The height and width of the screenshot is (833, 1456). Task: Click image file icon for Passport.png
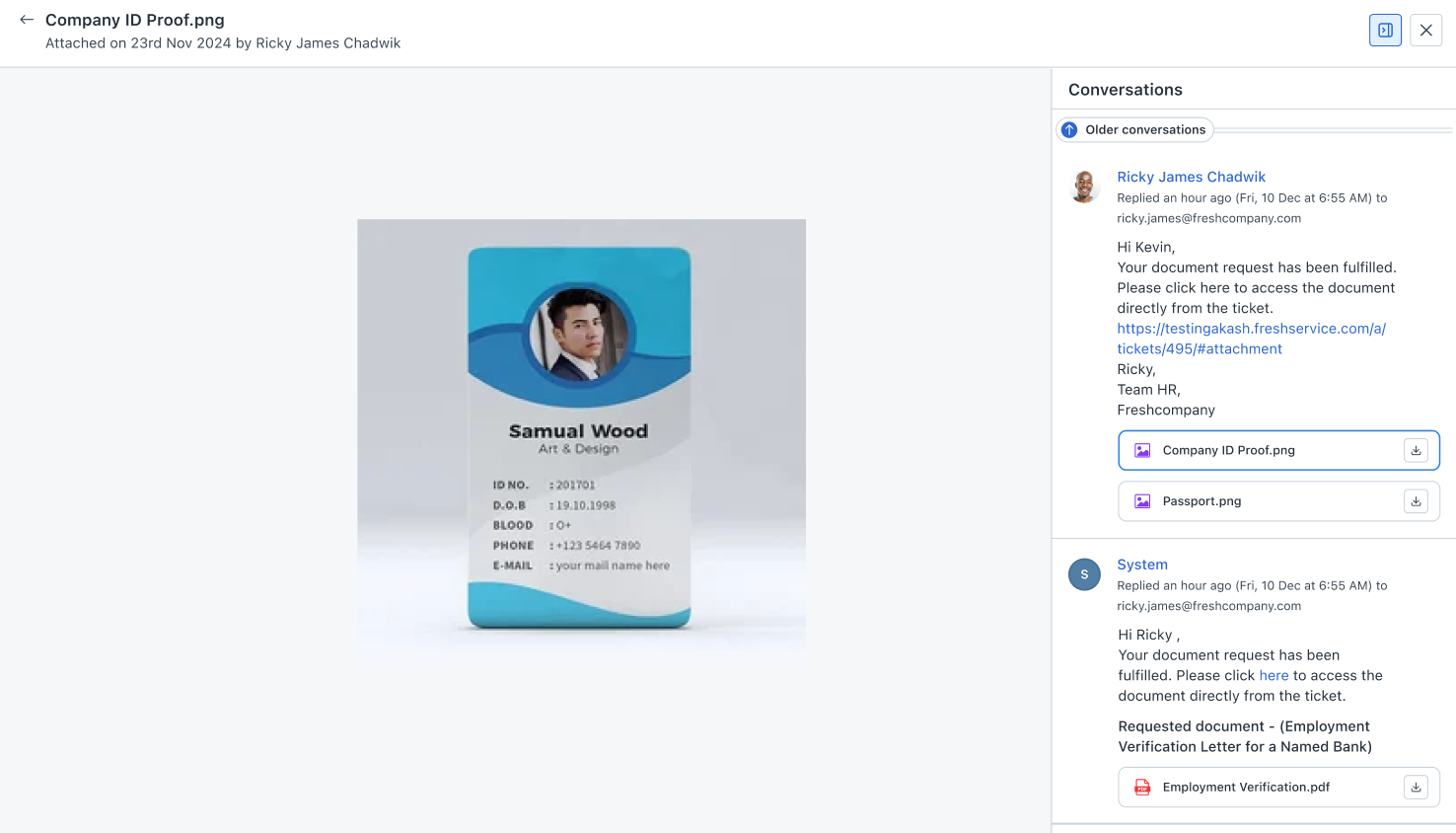tap(1142, 501)
